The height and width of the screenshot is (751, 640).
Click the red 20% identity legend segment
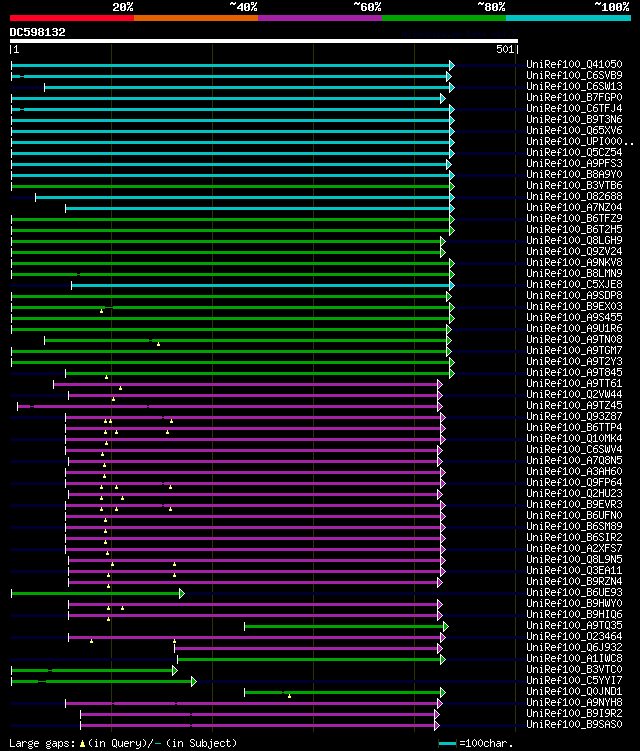[72, 18]
